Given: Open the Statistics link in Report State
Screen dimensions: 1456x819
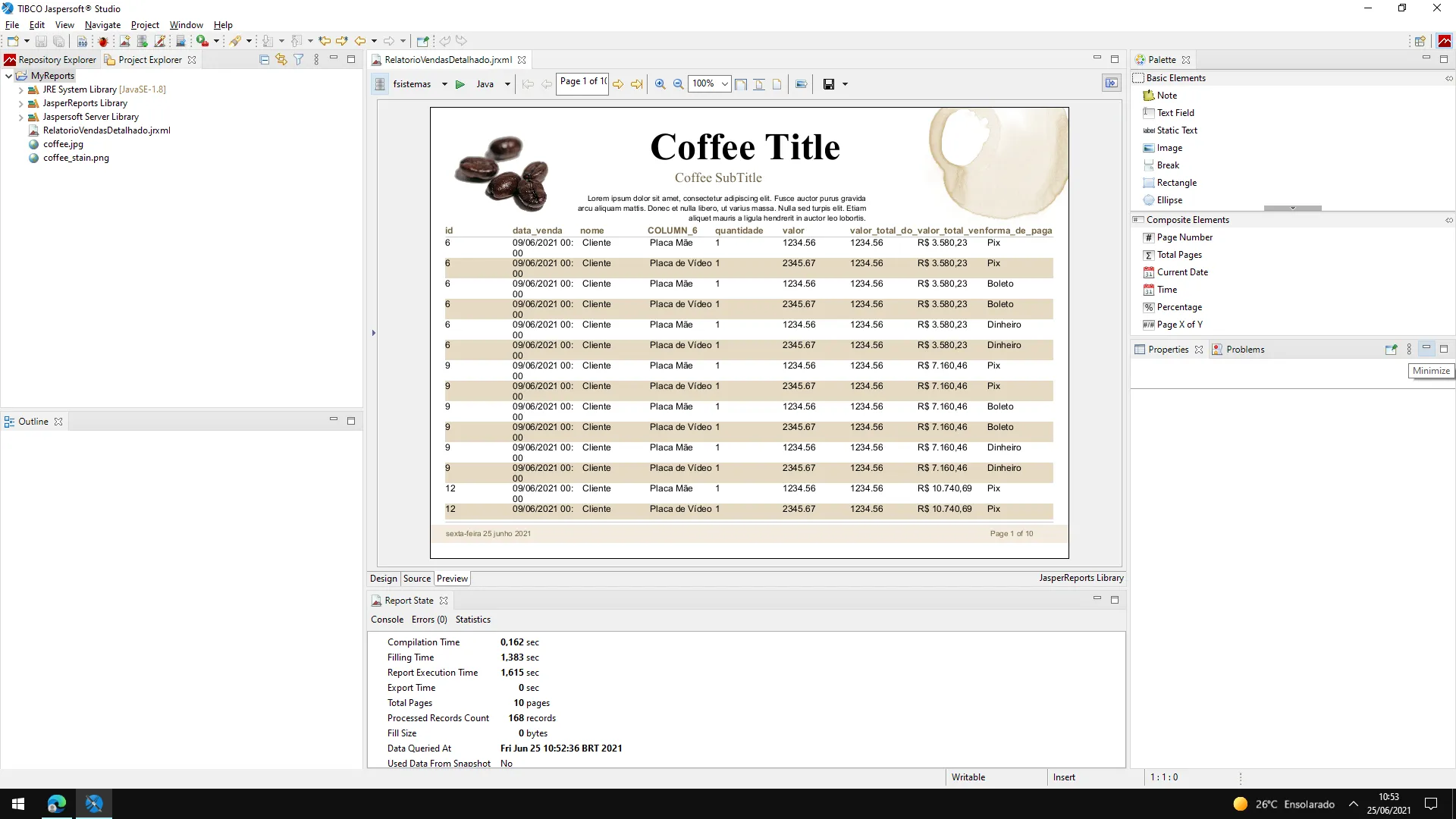Looking at the screenshot, I should [x=472, y=620].
